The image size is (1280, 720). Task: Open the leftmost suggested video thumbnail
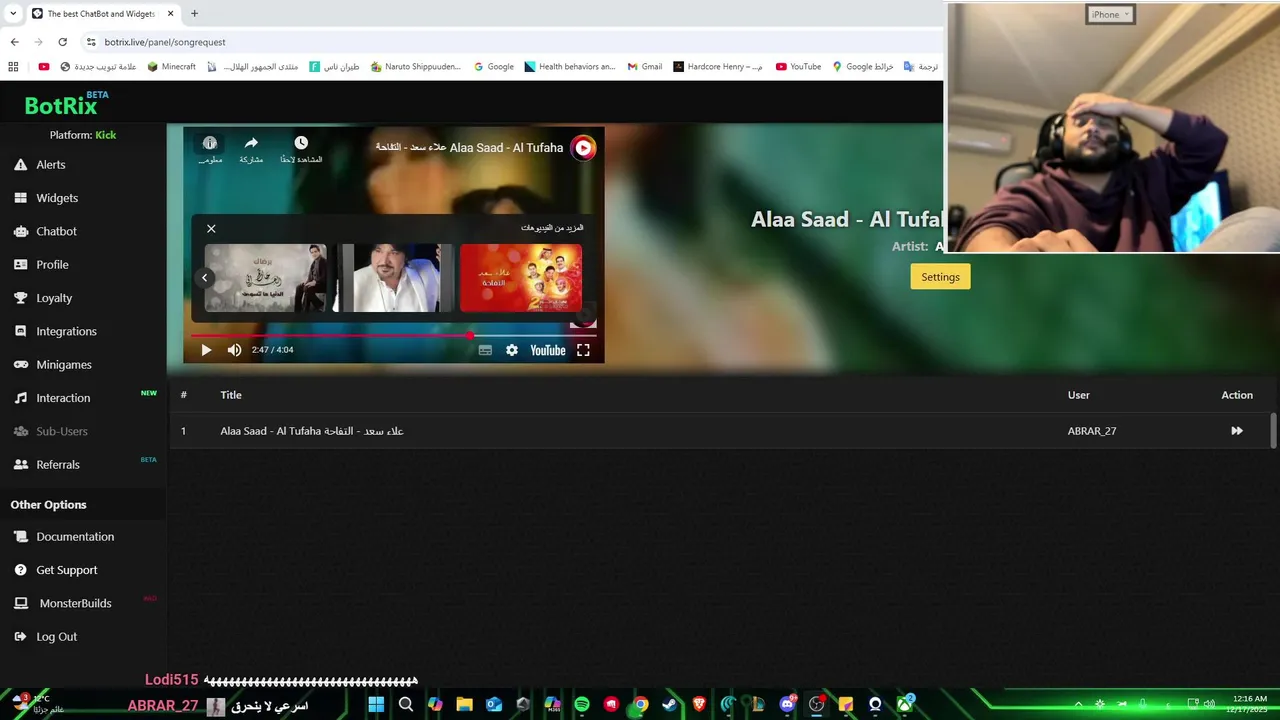tap(266, 278)
